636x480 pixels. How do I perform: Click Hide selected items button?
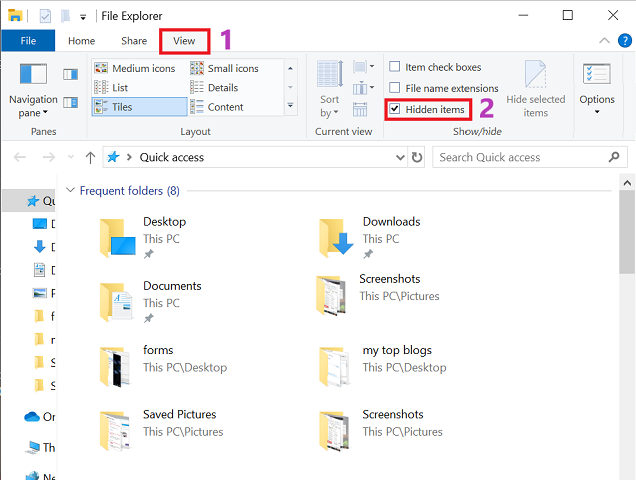(x=535, y=89)
